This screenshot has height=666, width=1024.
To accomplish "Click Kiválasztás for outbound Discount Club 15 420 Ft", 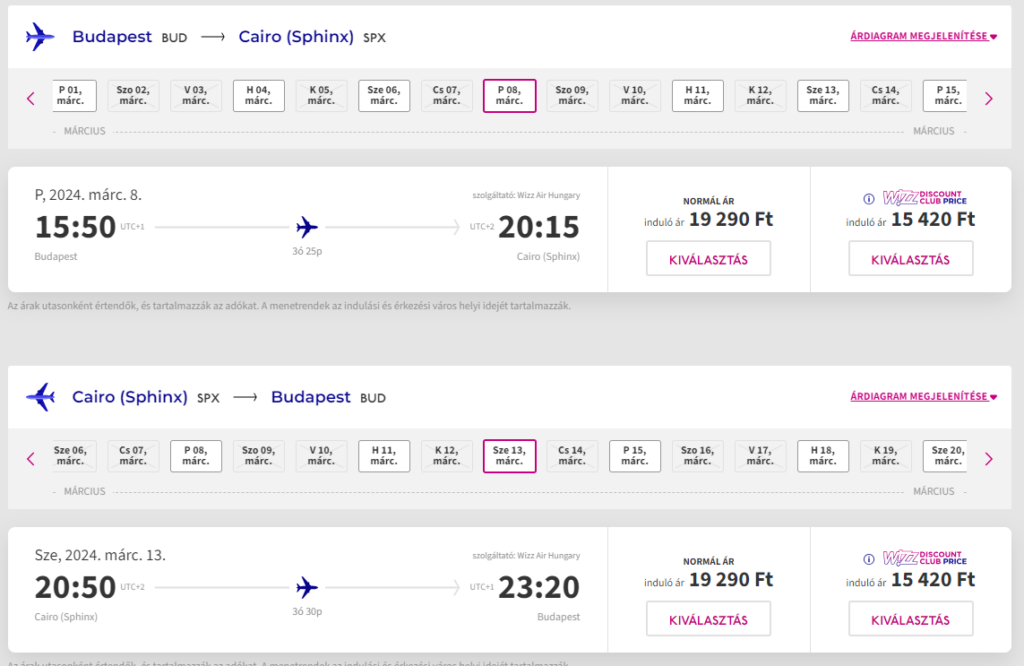I will click(x=910, y=259).
